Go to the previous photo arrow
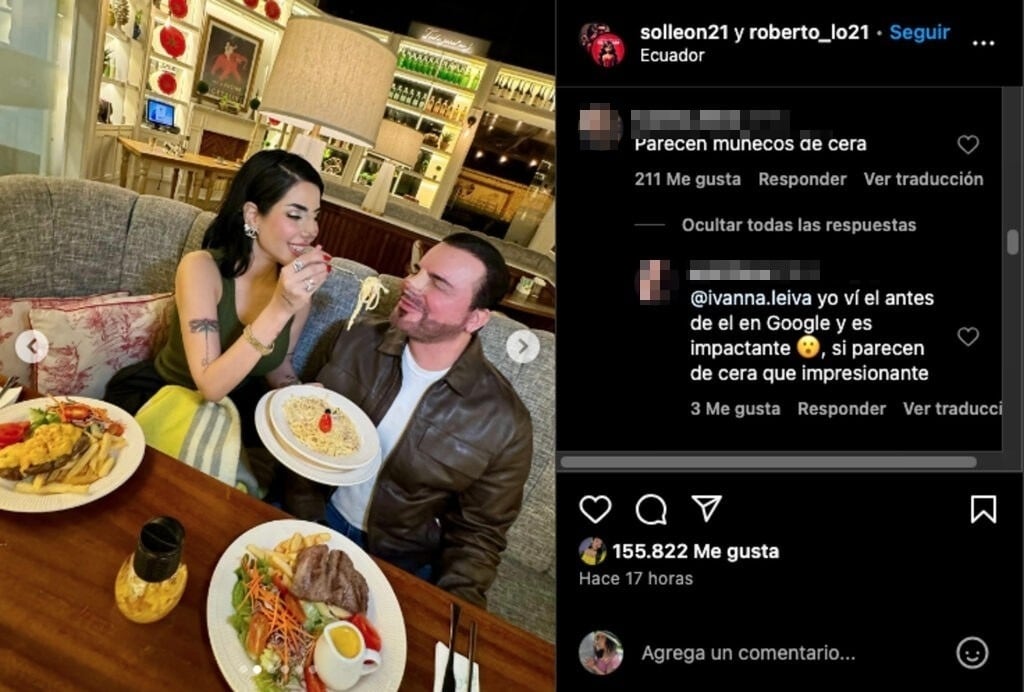The image size is (1024, 692). click(x=31, y=347)
